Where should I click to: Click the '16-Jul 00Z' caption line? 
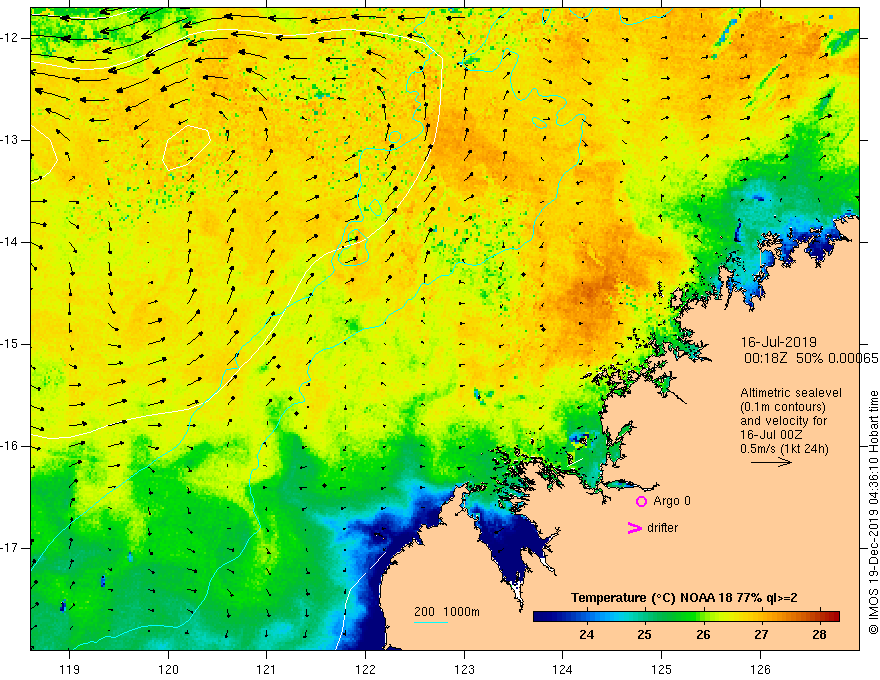(771, 434)
